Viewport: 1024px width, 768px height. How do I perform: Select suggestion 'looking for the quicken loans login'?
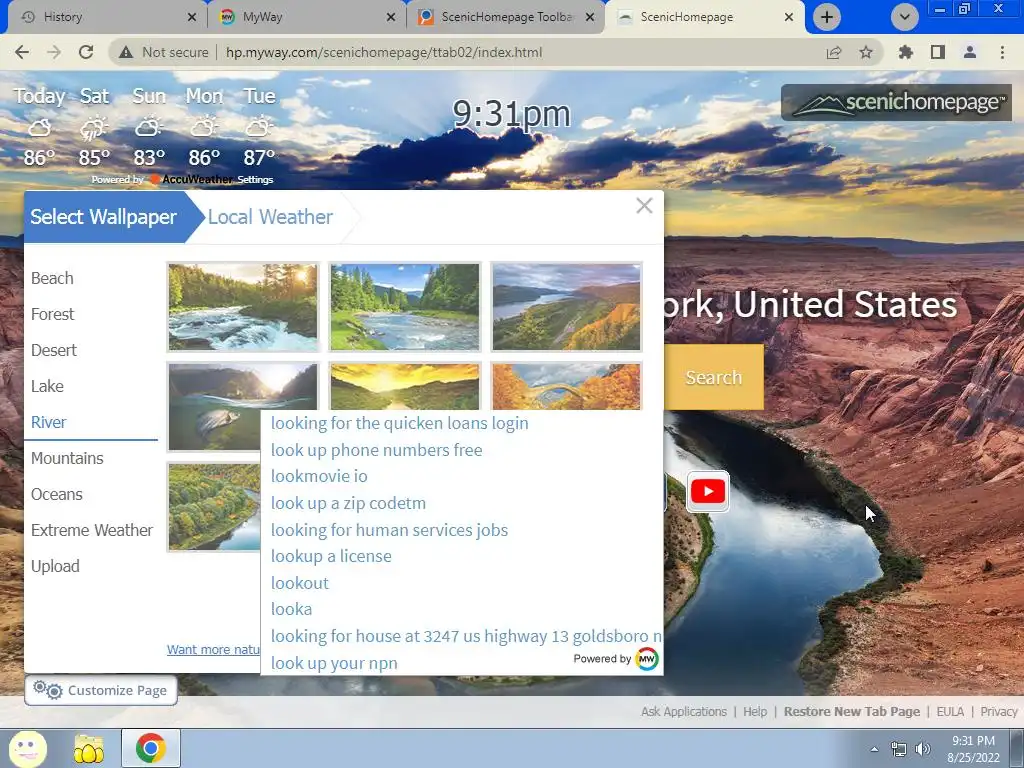[400, 423]
